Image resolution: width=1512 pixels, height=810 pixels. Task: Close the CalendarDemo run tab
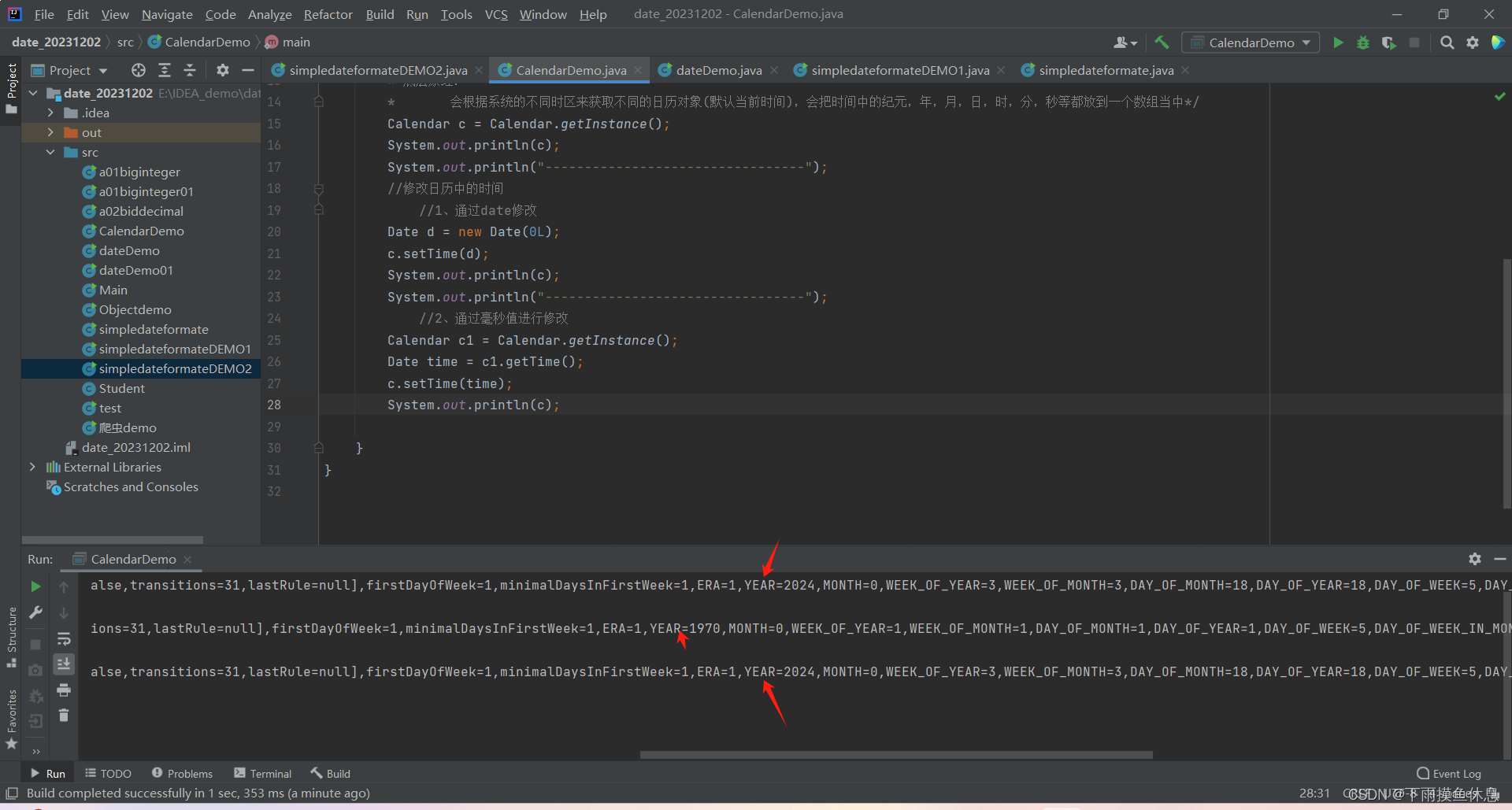187,560
